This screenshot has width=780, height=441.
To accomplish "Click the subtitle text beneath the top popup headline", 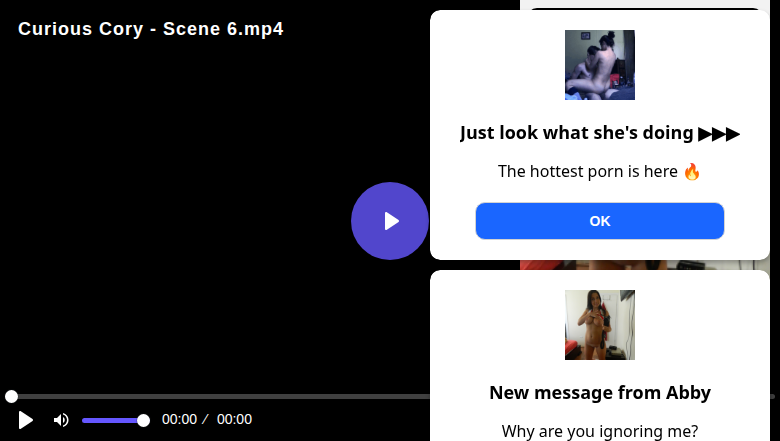I will point(589,171).
